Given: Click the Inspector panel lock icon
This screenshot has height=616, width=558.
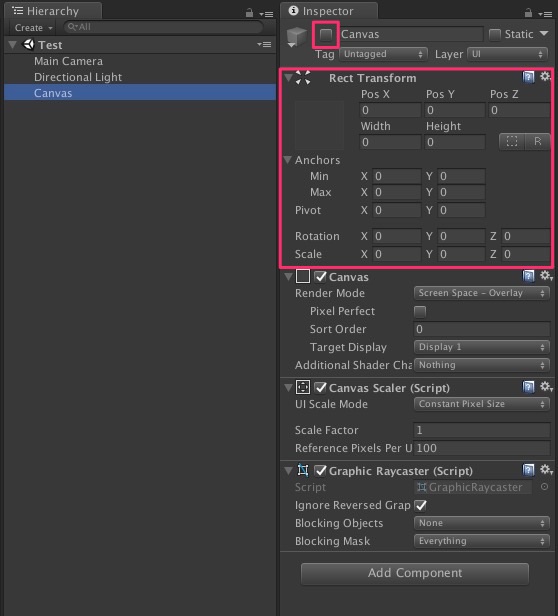Looking at the screenshot, I should click(528, 13).
